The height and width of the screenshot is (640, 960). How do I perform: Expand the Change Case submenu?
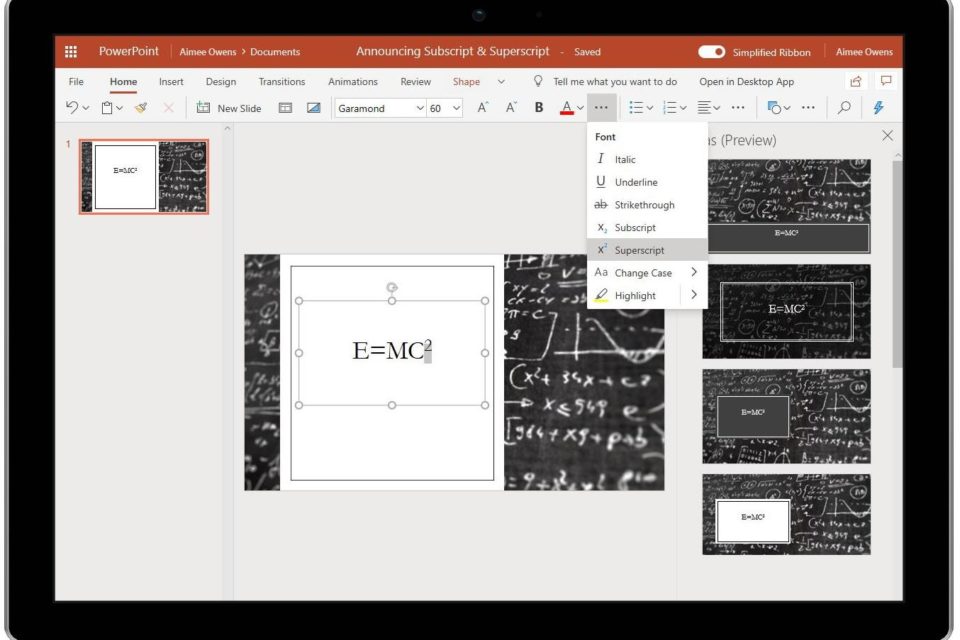pos(647,273)
